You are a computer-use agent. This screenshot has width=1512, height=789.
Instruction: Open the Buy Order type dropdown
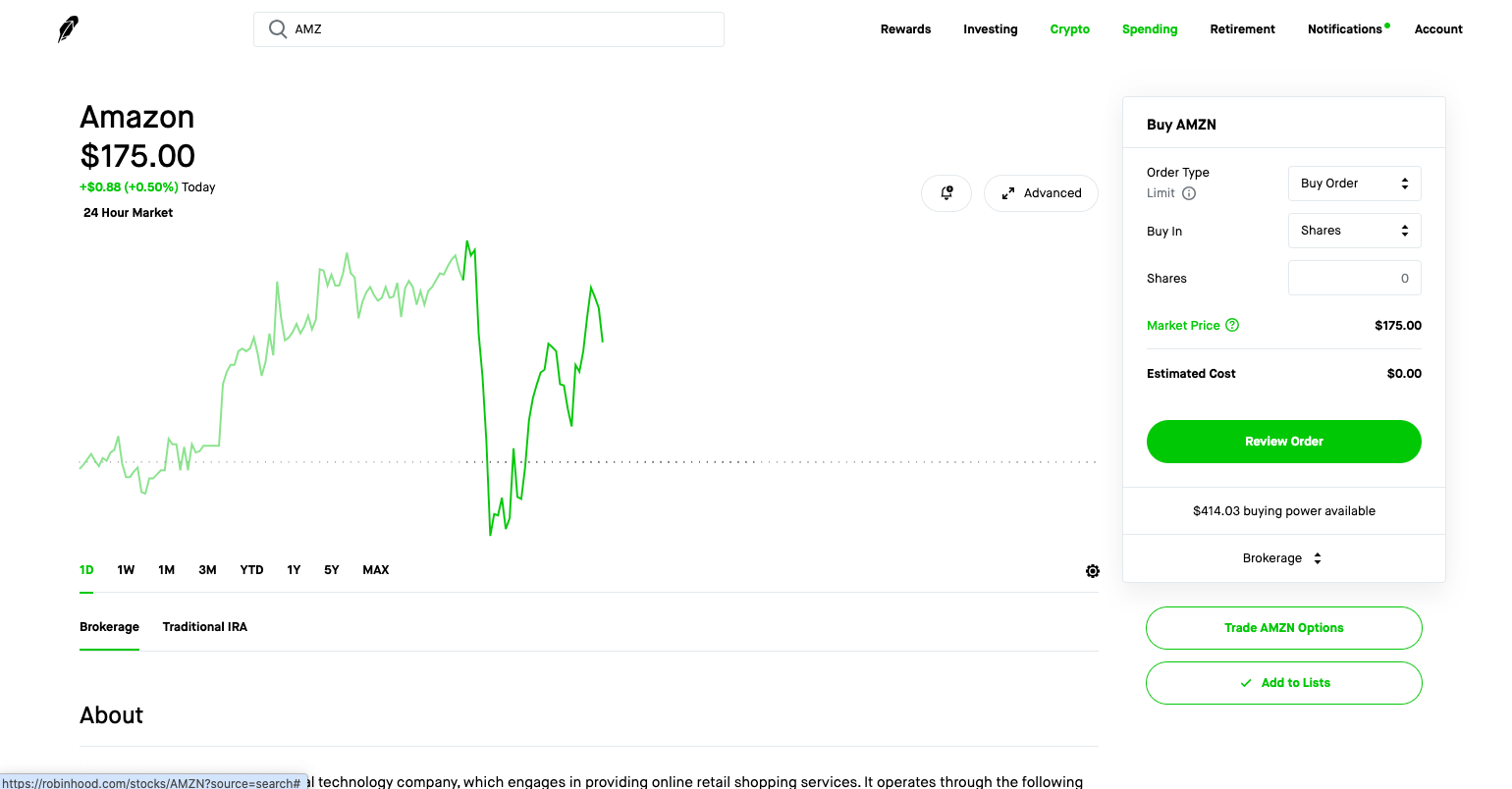click(x=1355, y=184)
